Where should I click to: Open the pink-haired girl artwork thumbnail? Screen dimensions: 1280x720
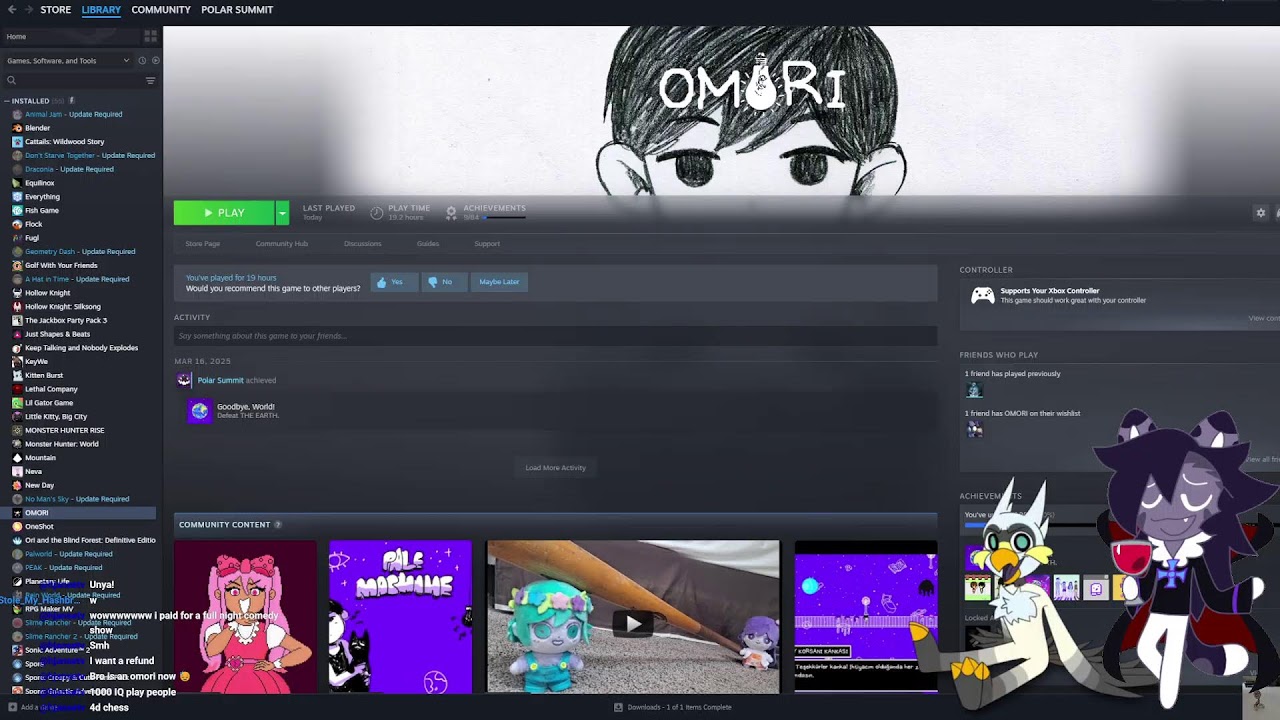click(x=245, y=616)
